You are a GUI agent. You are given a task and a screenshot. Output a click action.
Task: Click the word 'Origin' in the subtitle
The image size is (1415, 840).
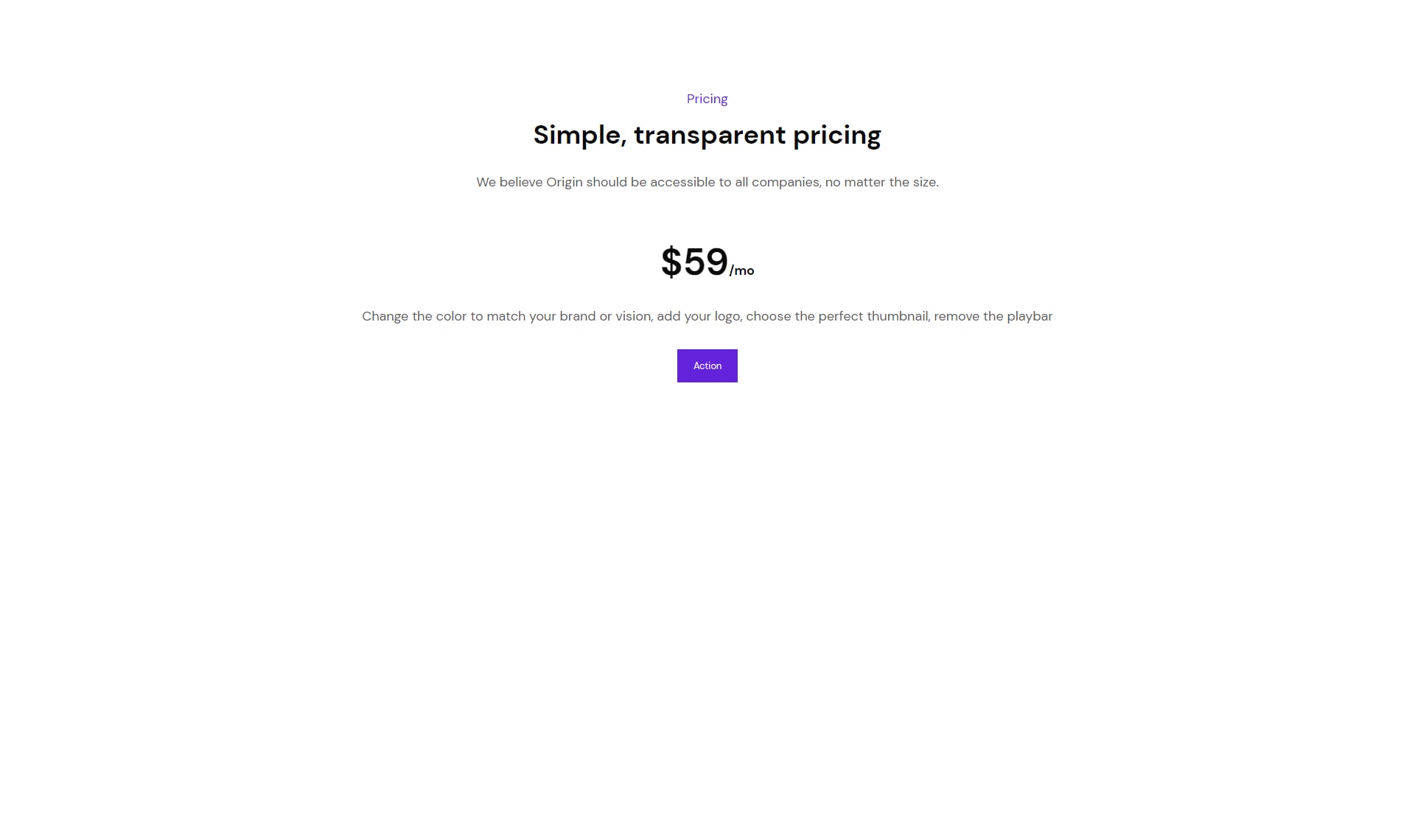pos(564,182)
